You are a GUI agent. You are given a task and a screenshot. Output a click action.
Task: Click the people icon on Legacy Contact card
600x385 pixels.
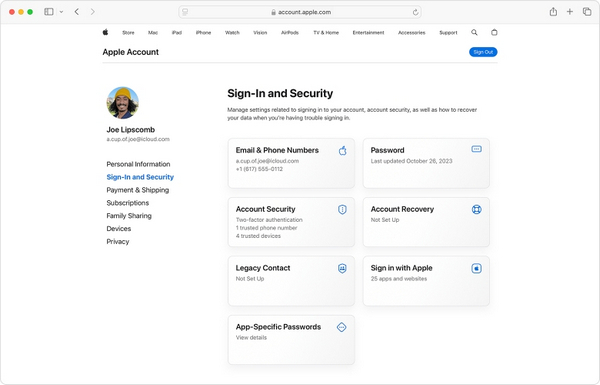click(x=342, y=268)
